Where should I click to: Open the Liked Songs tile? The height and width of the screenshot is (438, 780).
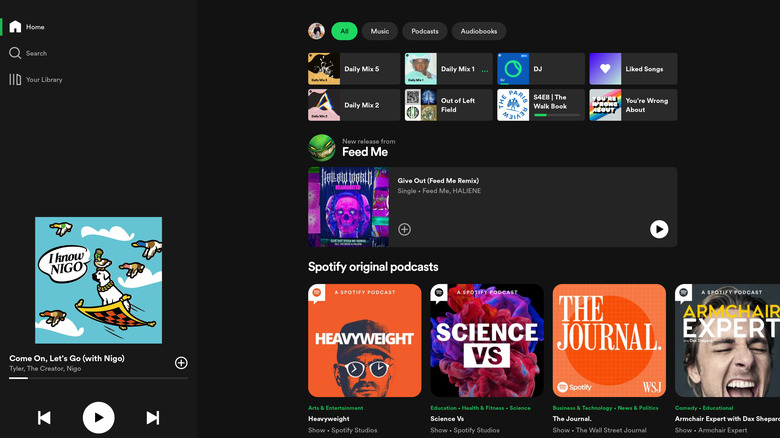coord(633,69)
